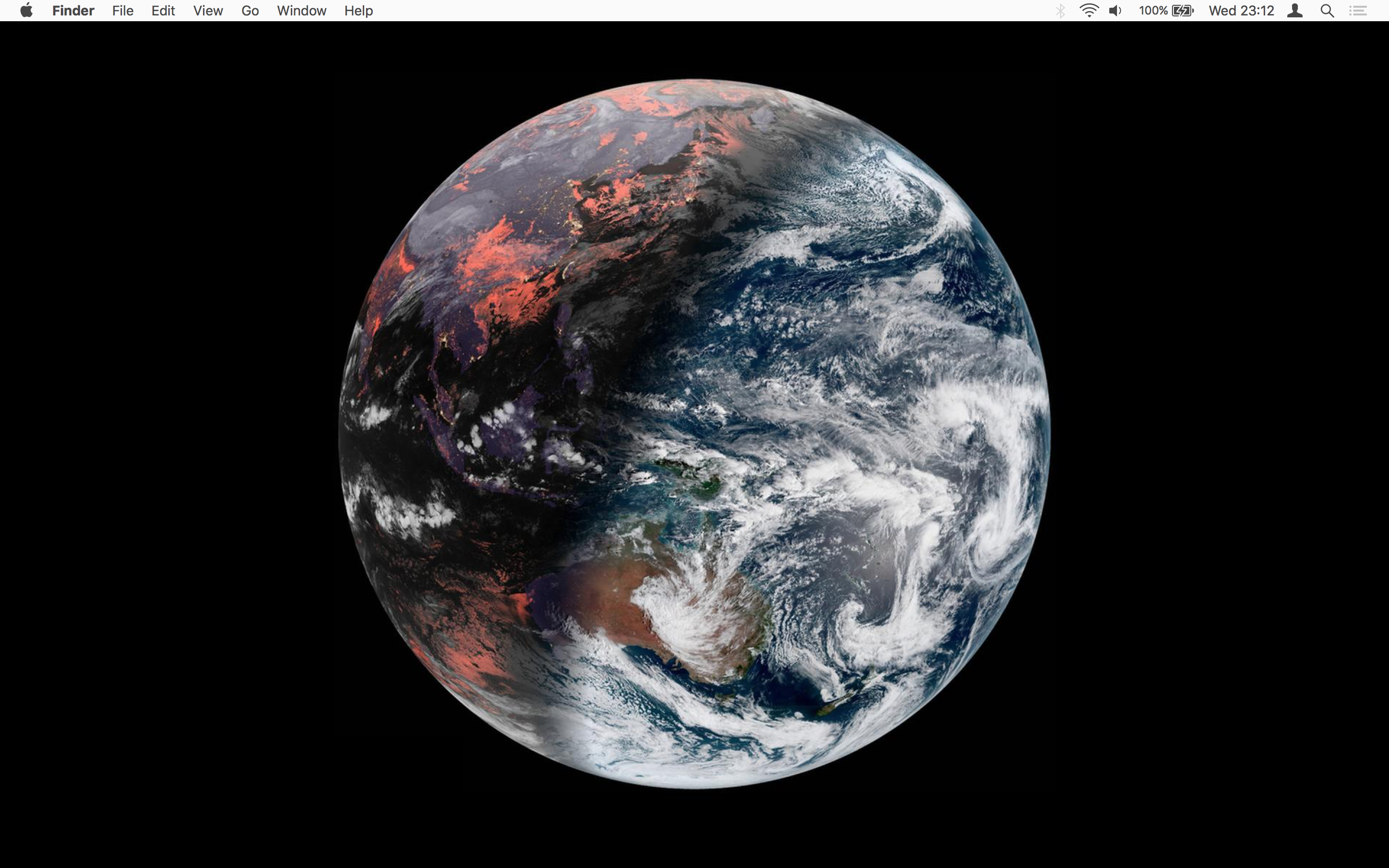Viewport: 1389px width, 868px height.
Task: Click the 100% battery percentage text
Action: (x=1153, y=10)
